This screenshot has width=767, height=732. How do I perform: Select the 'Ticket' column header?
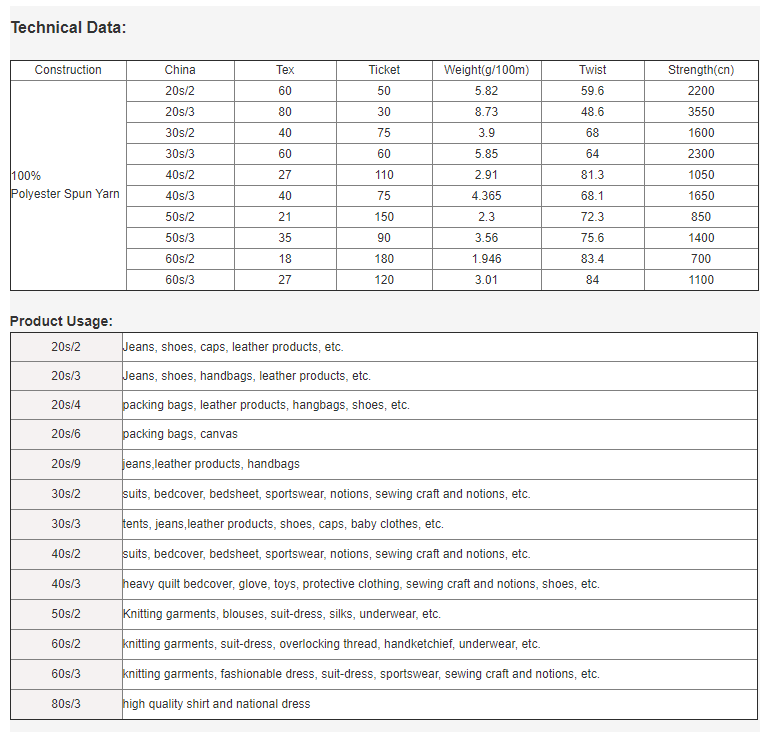click(x=384, y=70)
